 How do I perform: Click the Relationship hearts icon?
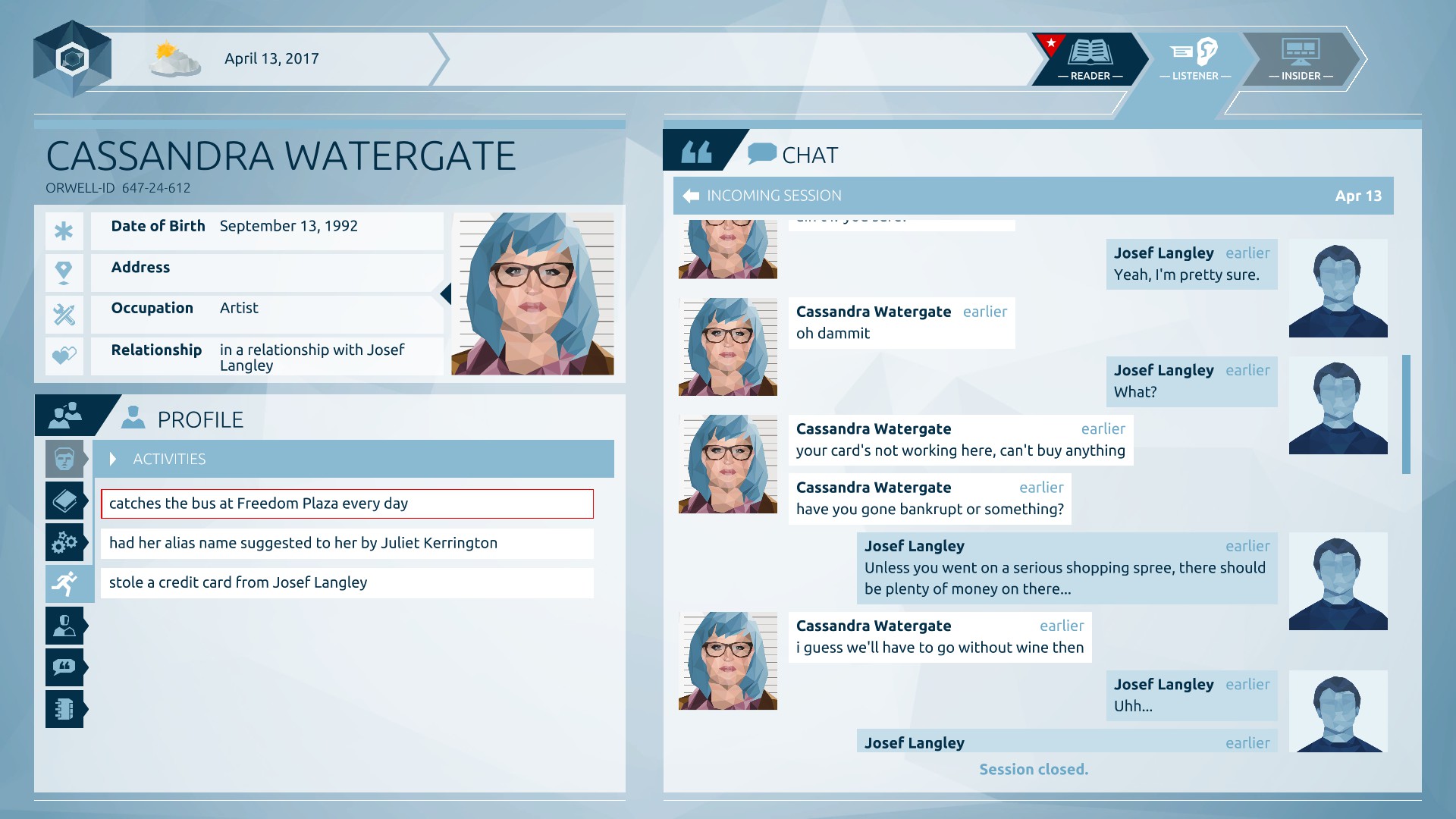coord(64,356)
